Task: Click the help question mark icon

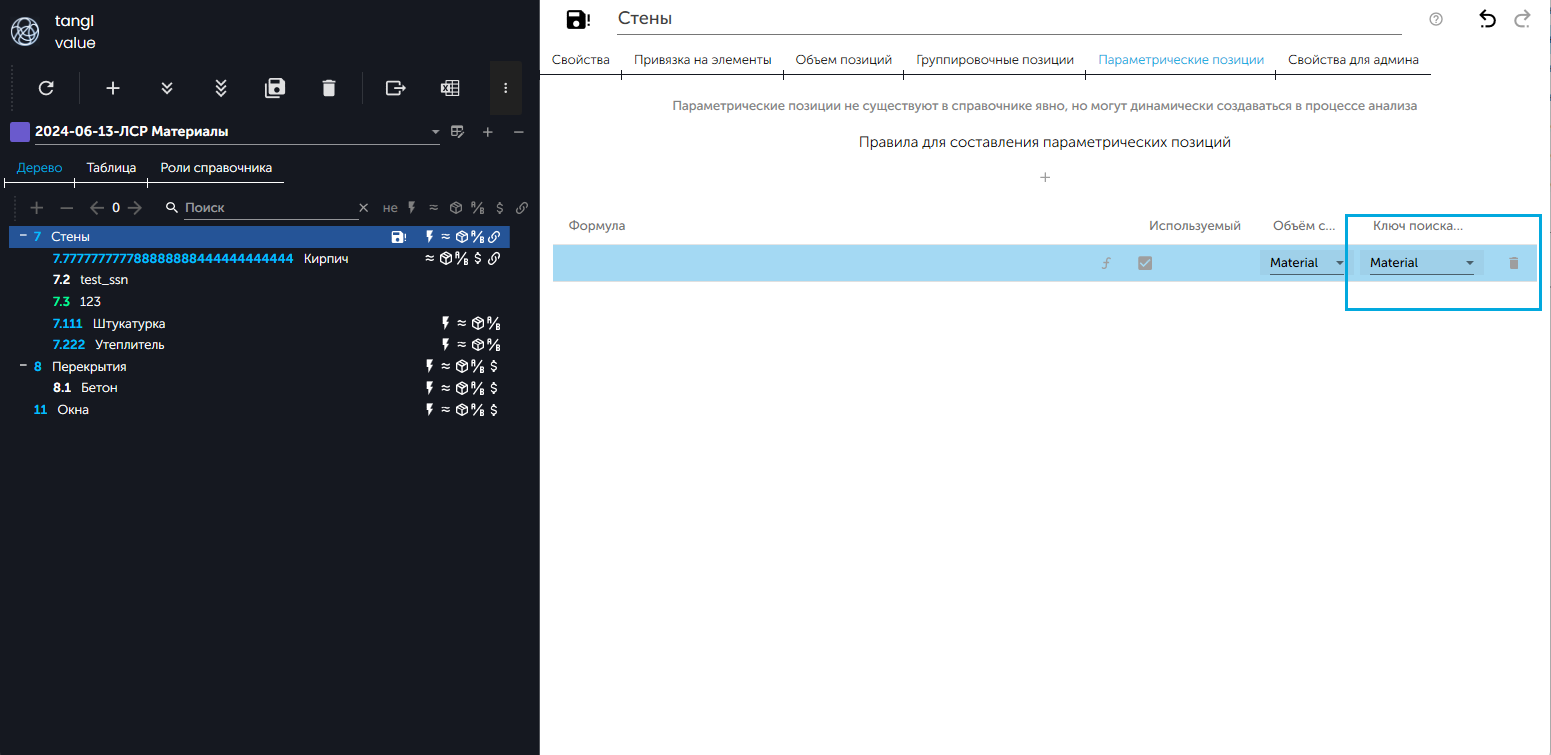Action: [x=1436, y=19]
